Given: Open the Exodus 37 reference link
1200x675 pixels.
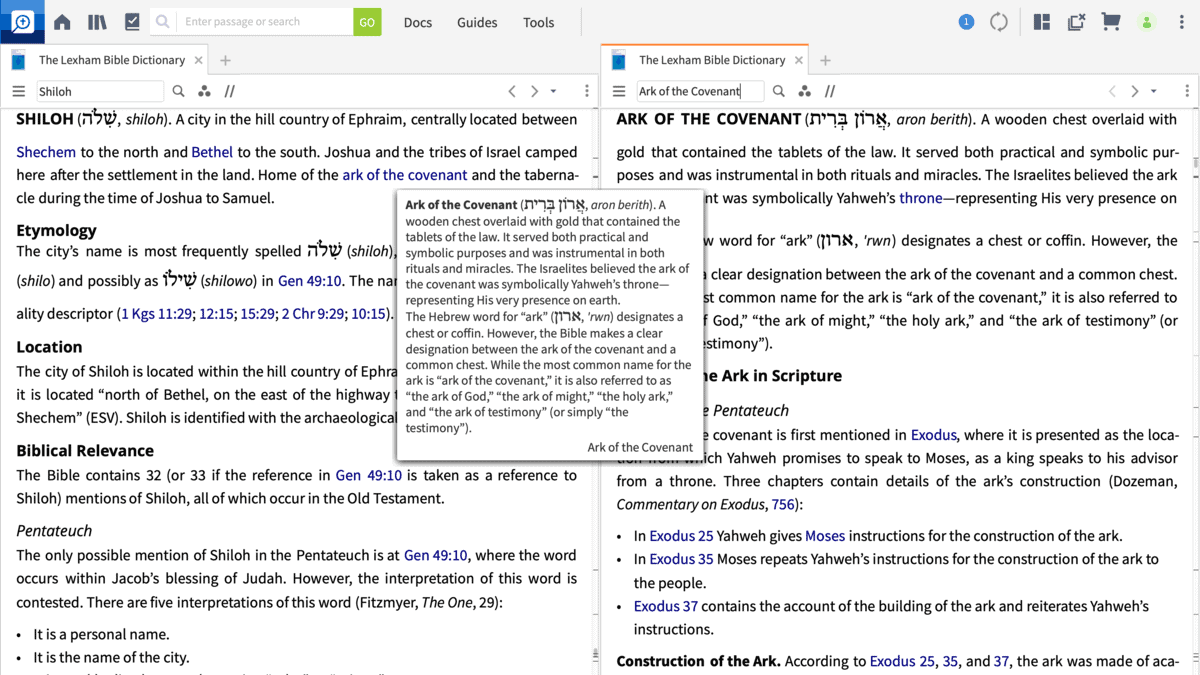Looking at the screenshot, I should pos(665,606).
